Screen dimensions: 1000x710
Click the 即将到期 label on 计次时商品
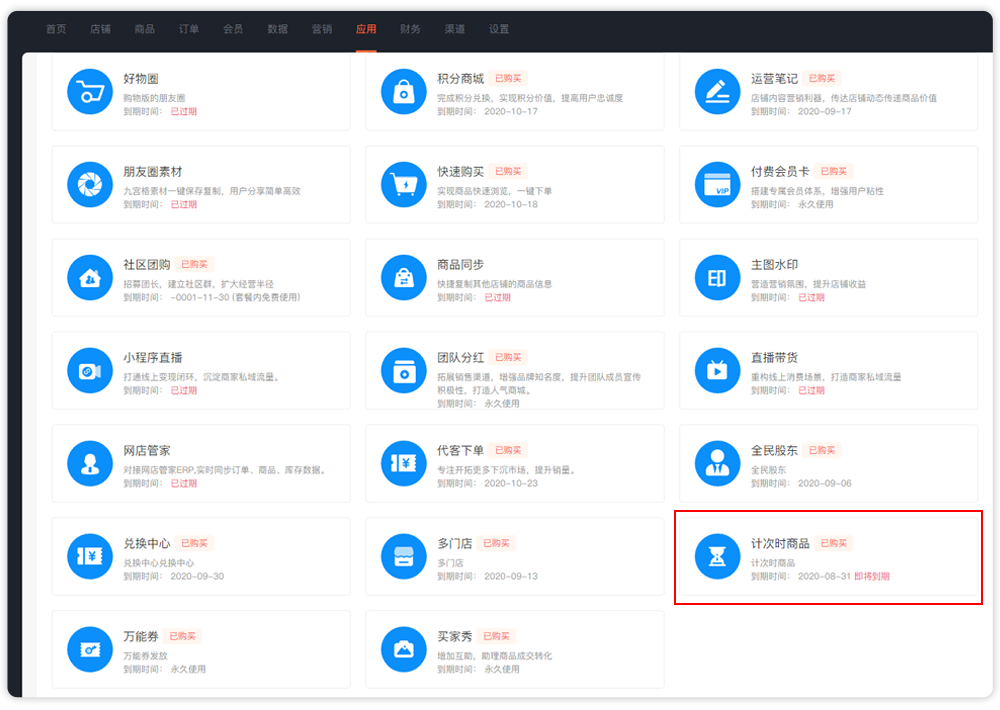point(871,577)
